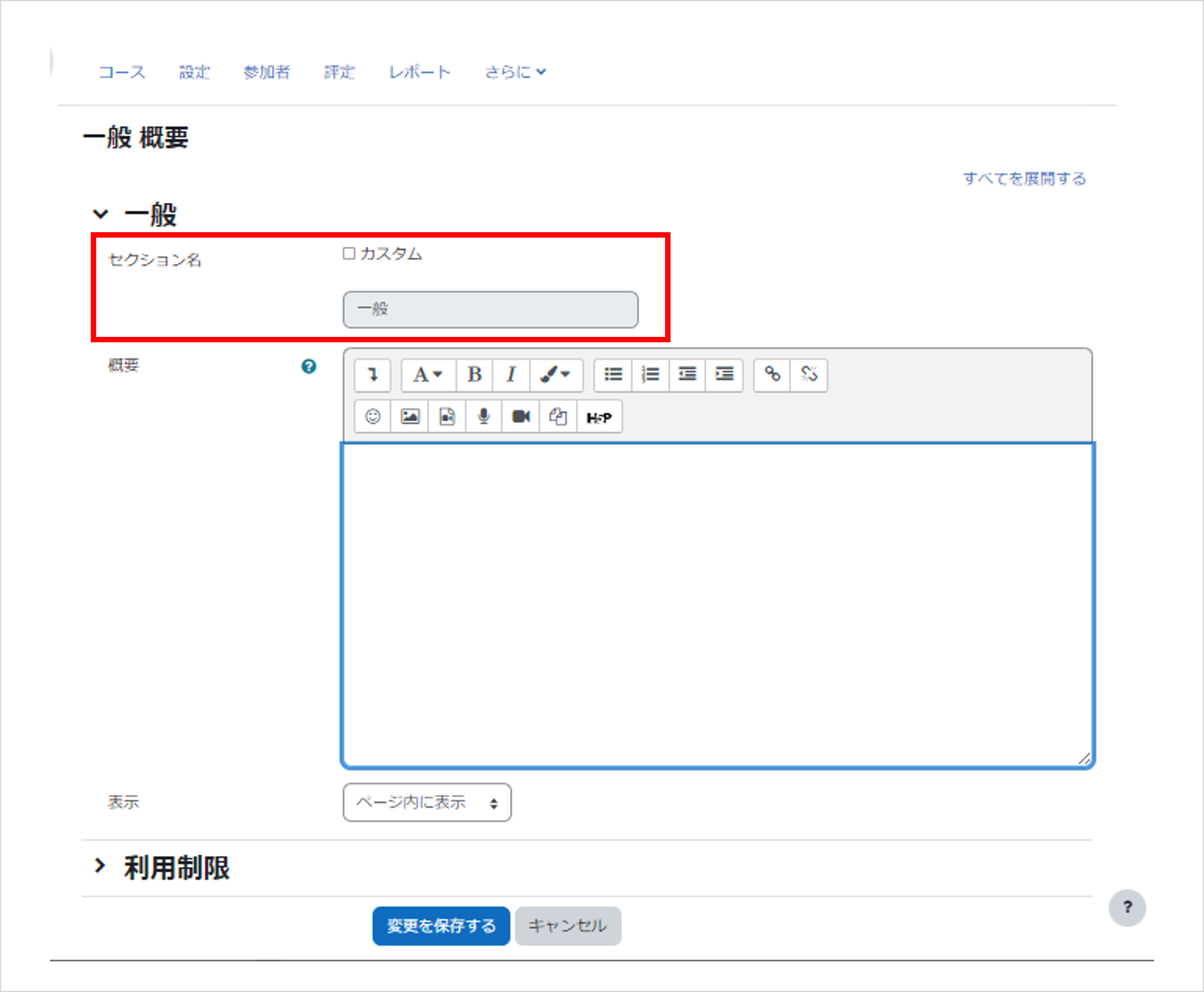Open the paragraph styles A dropdown

pyautogui.click(x=428, y=375)
